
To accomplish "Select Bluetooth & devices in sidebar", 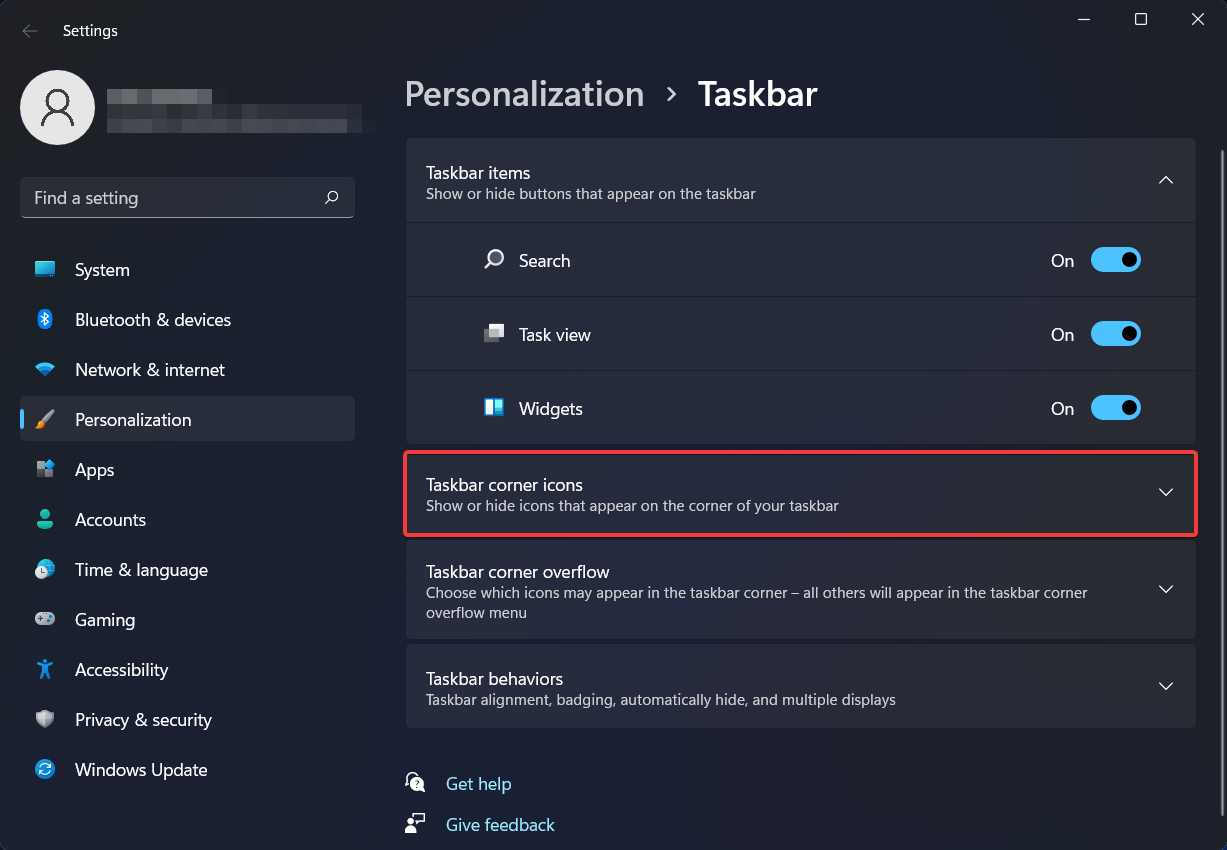I will pyautogui.click(x=153, y=319).
